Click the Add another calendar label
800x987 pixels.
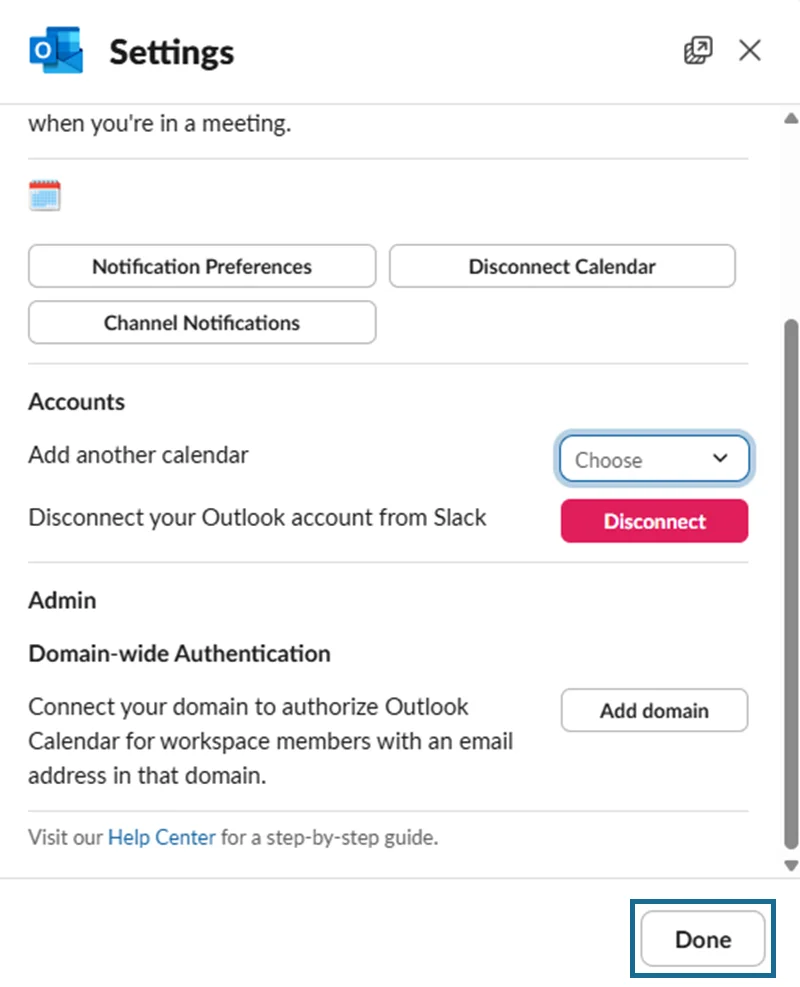click(x=138, y=455)
